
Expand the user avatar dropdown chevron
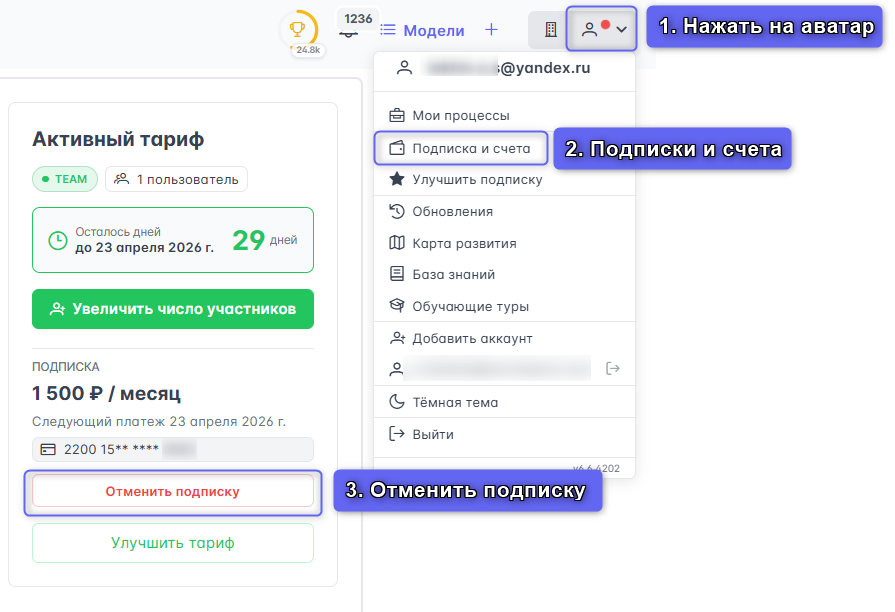tap(622, 30)
